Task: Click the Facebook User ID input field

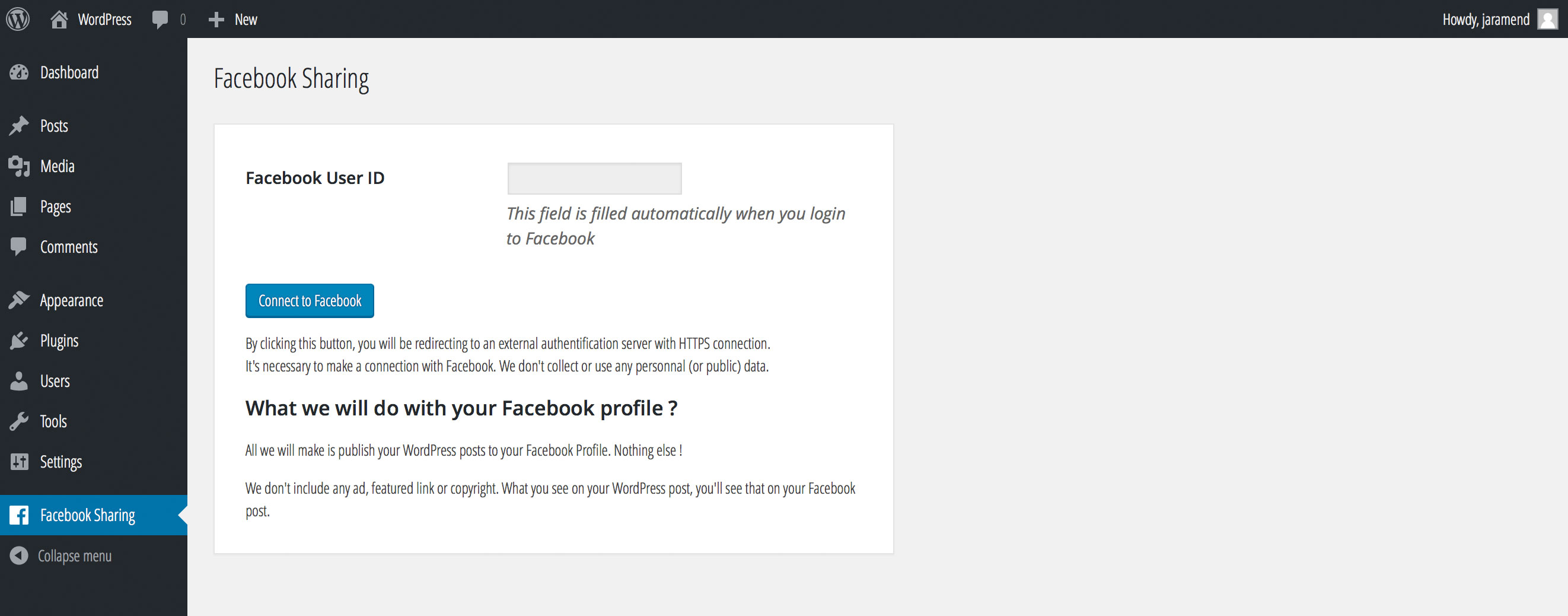Action: 594,179
